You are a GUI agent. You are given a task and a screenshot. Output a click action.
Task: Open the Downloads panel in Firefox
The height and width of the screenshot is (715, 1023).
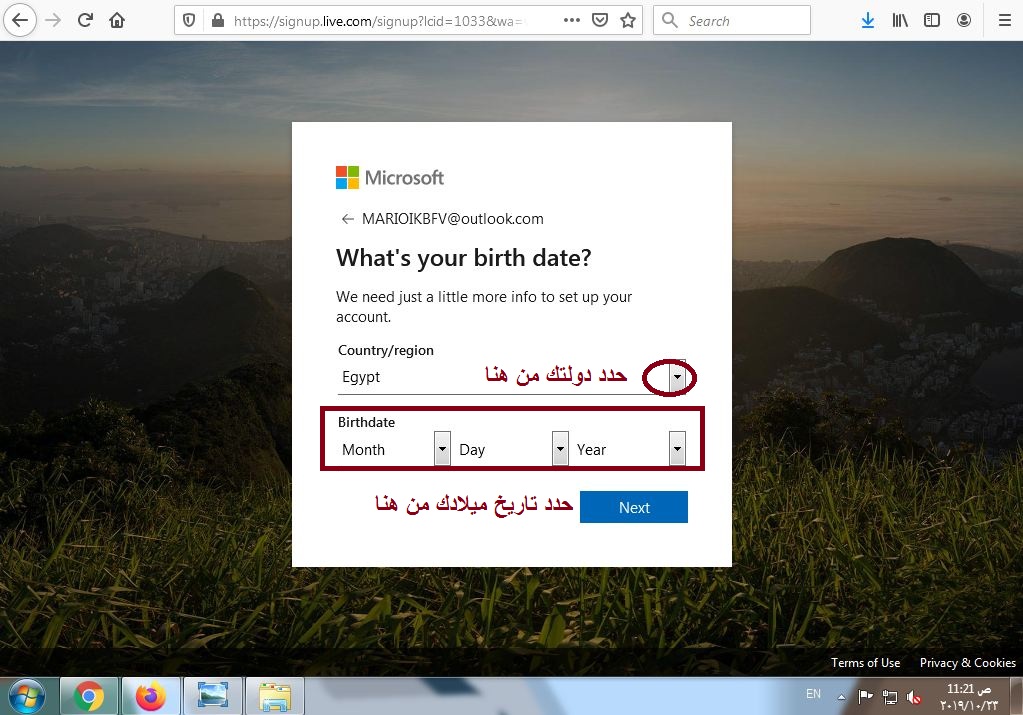point(867,20)
